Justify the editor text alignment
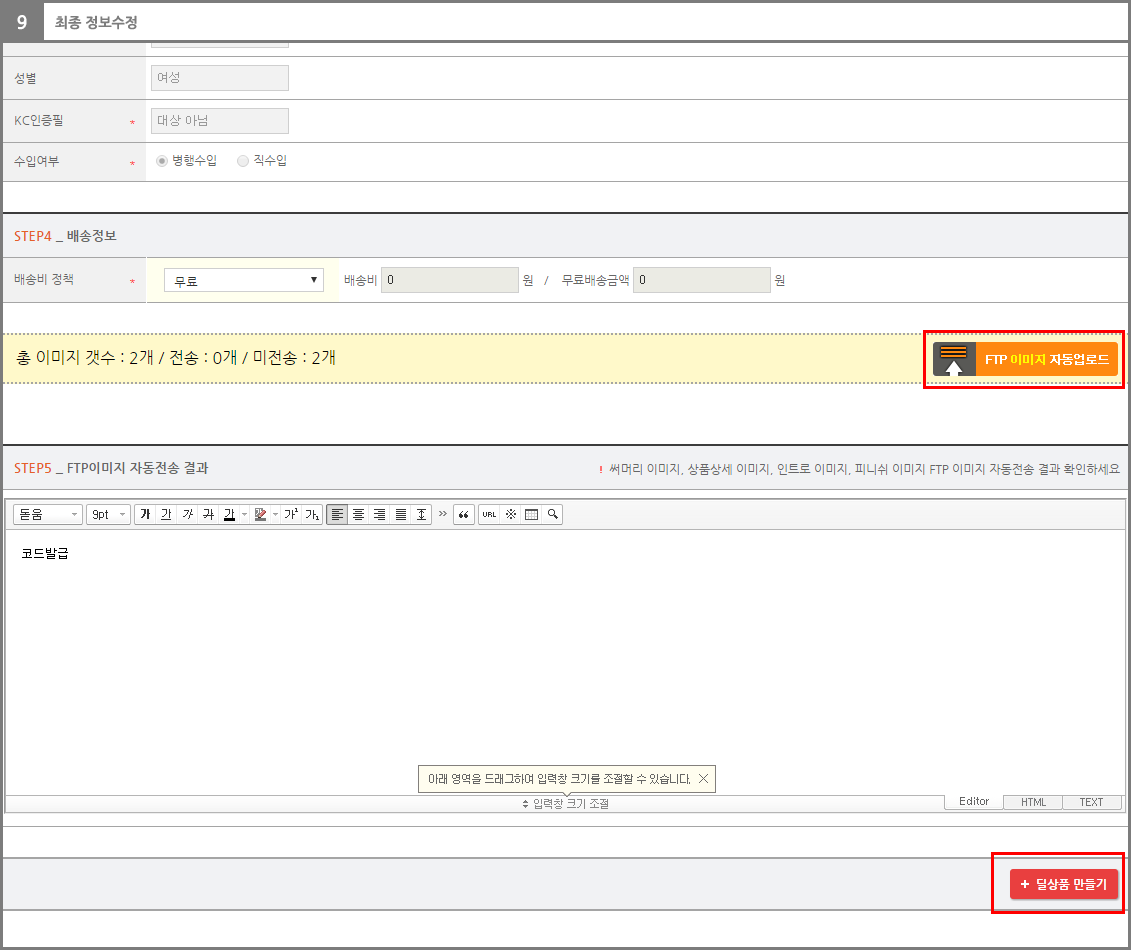The height and width of the screenshot is (950, 1131). [401, 514]
